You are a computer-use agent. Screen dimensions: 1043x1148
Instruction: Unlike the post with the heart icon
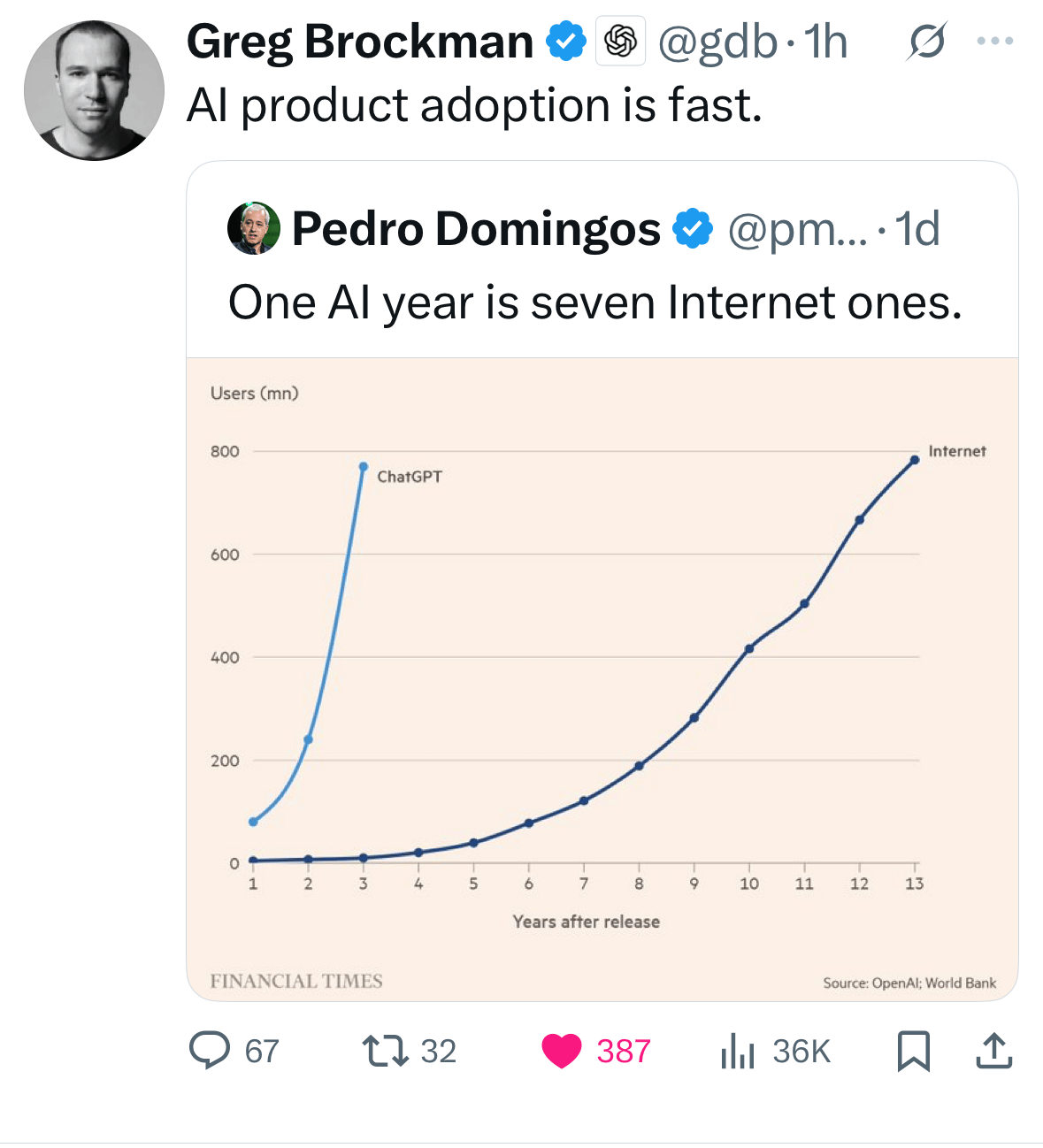coord(561,1051)
